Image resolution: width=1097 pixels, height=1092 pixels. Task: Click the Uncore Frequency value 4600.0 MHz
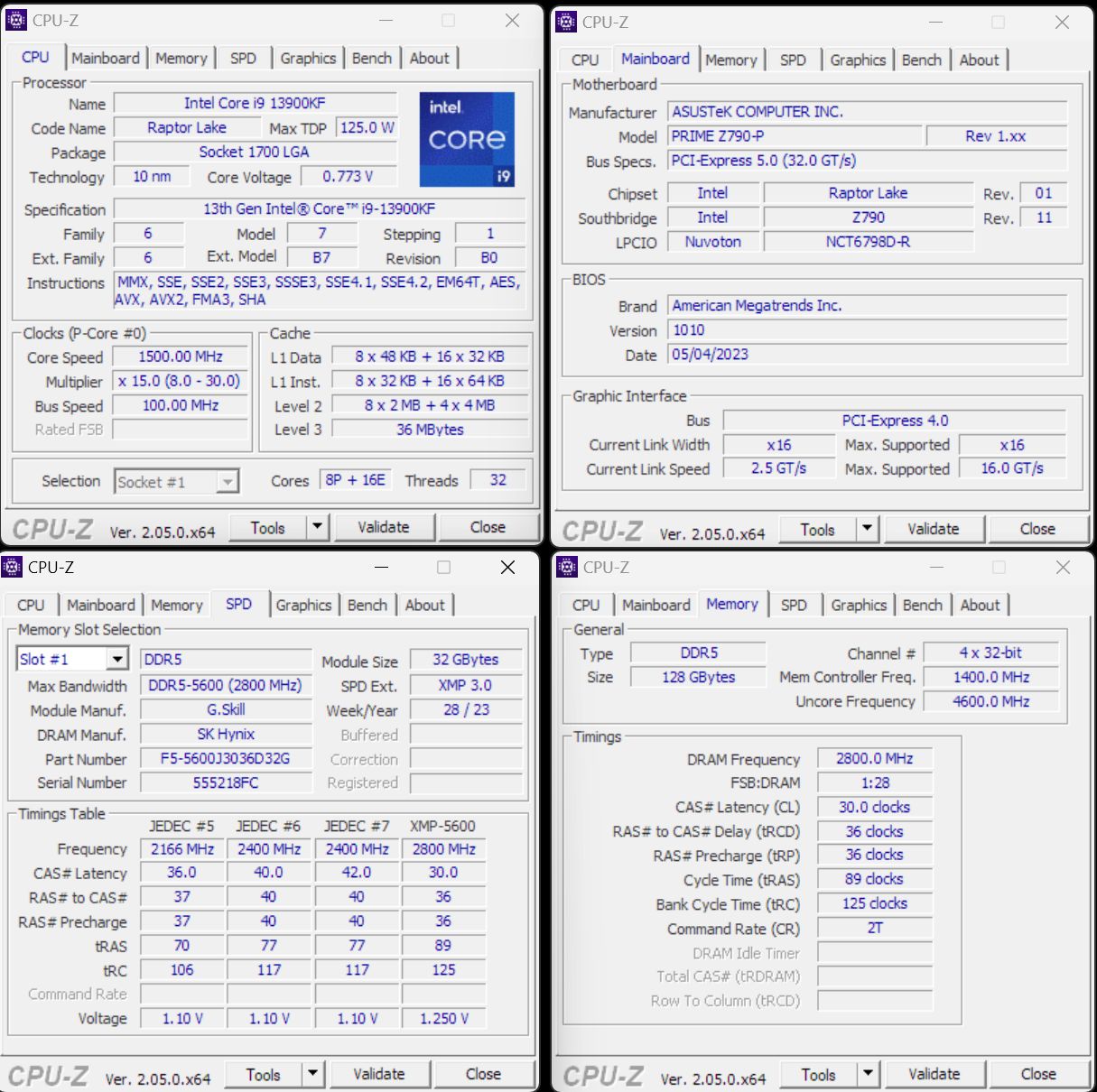991,701
